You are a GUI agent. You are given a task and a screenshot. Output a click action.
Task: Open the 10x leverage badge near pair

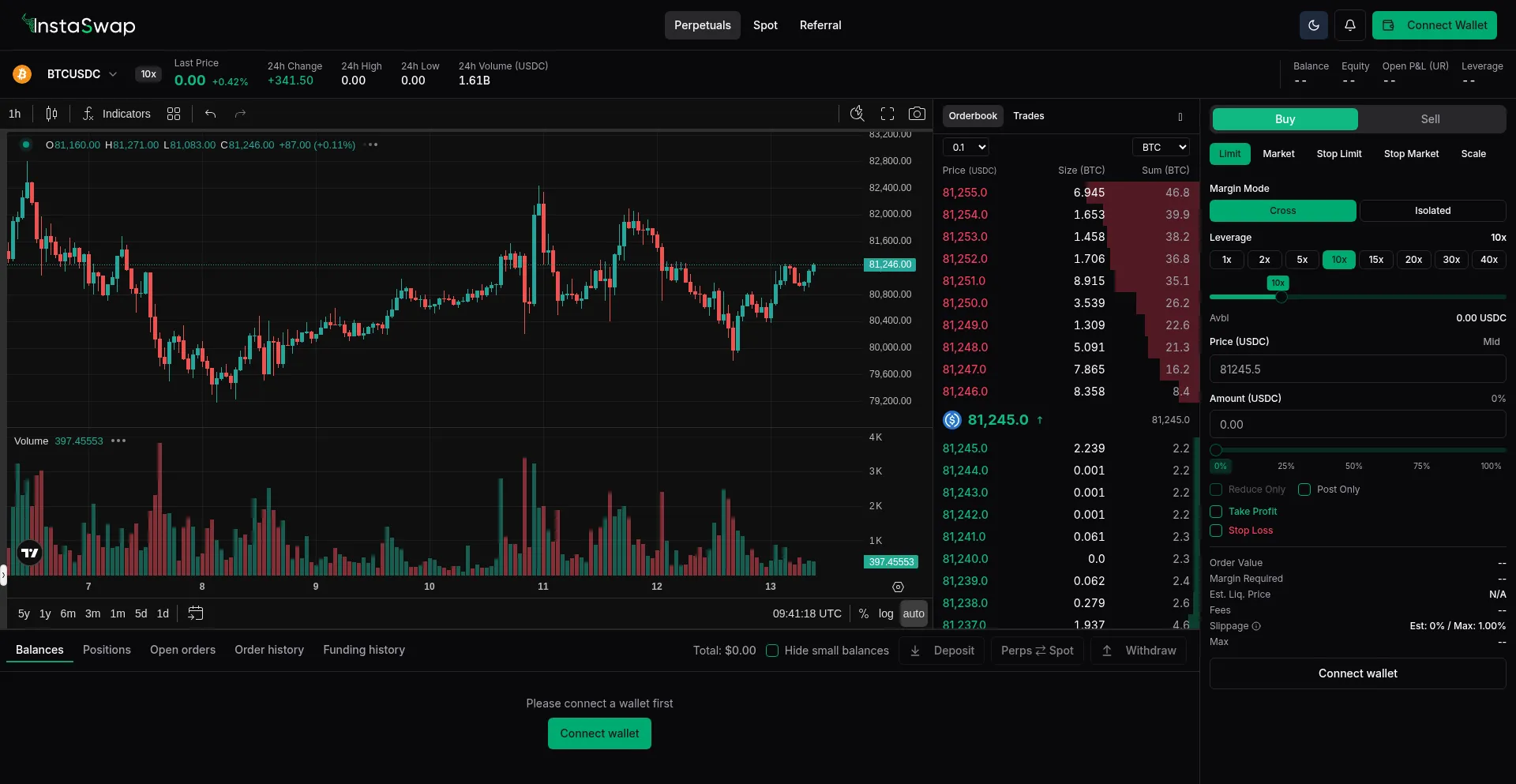click(148, 74)
